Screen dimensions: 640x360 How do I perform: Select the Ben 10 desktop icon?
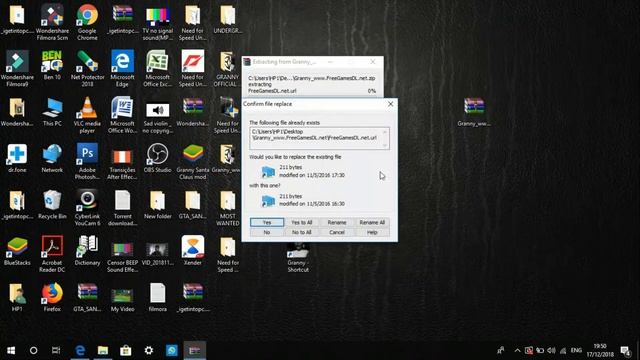pyautogui.click(x=52, y=65)
